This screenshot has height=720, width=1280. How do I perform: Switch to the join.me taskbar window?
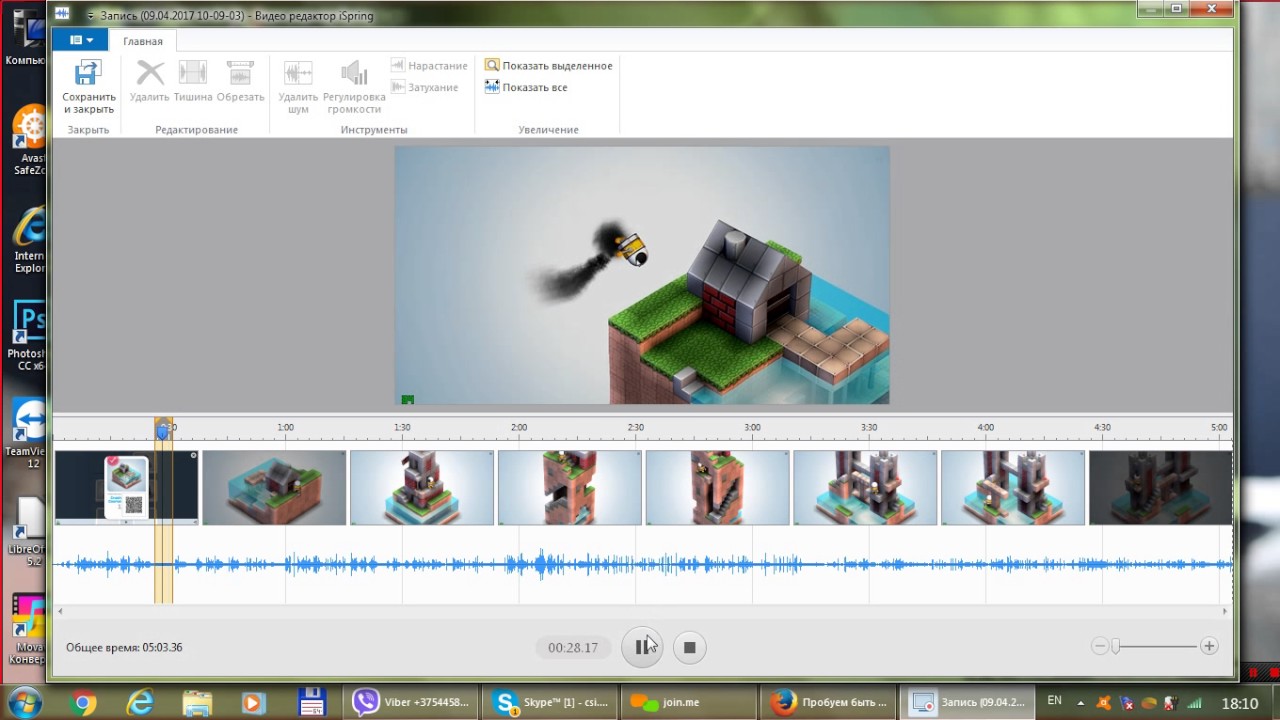(x=689, y=702)
